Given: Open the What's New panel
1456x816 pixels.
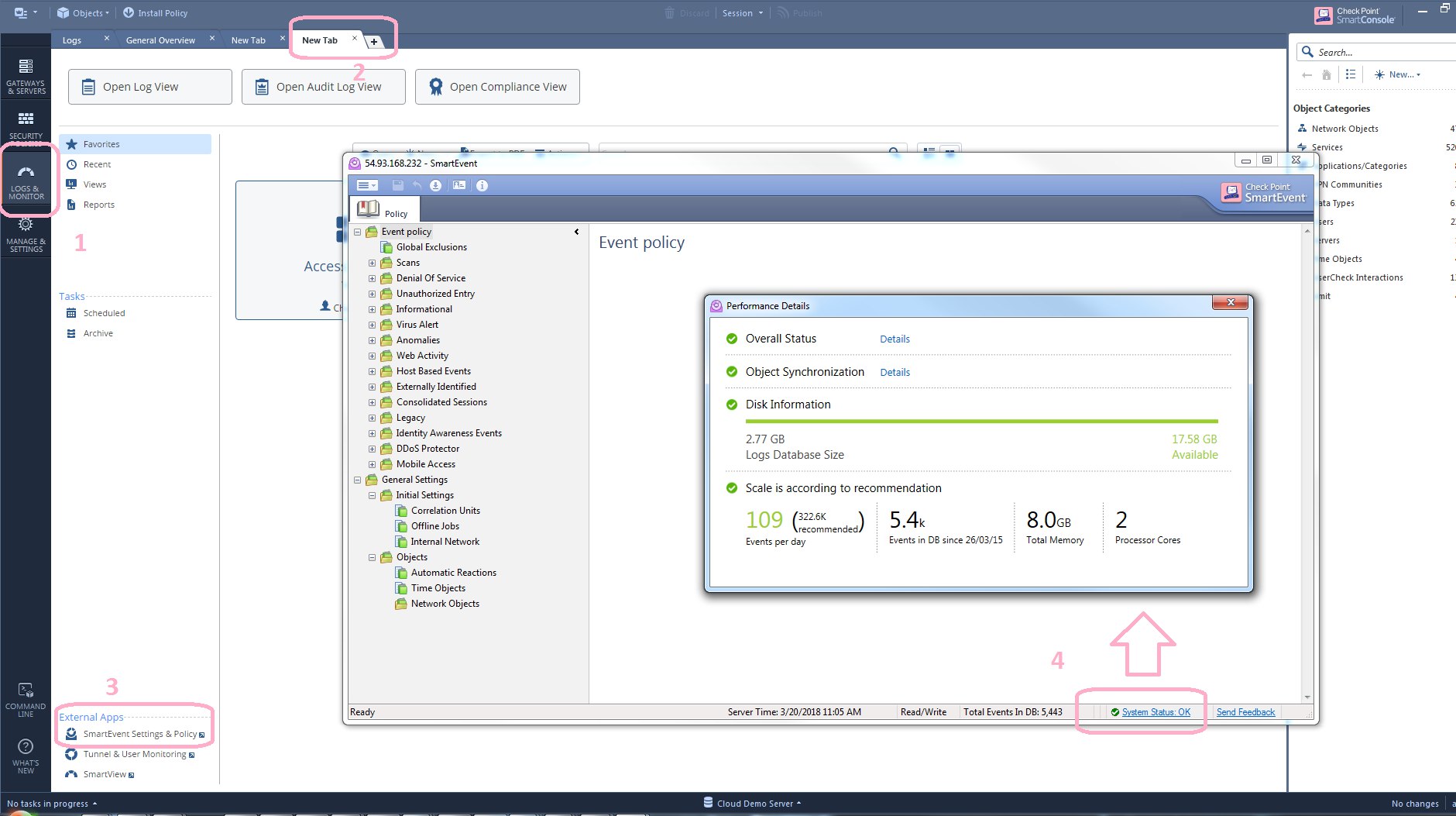Looking at the screenshot, I should click(26, 756).
